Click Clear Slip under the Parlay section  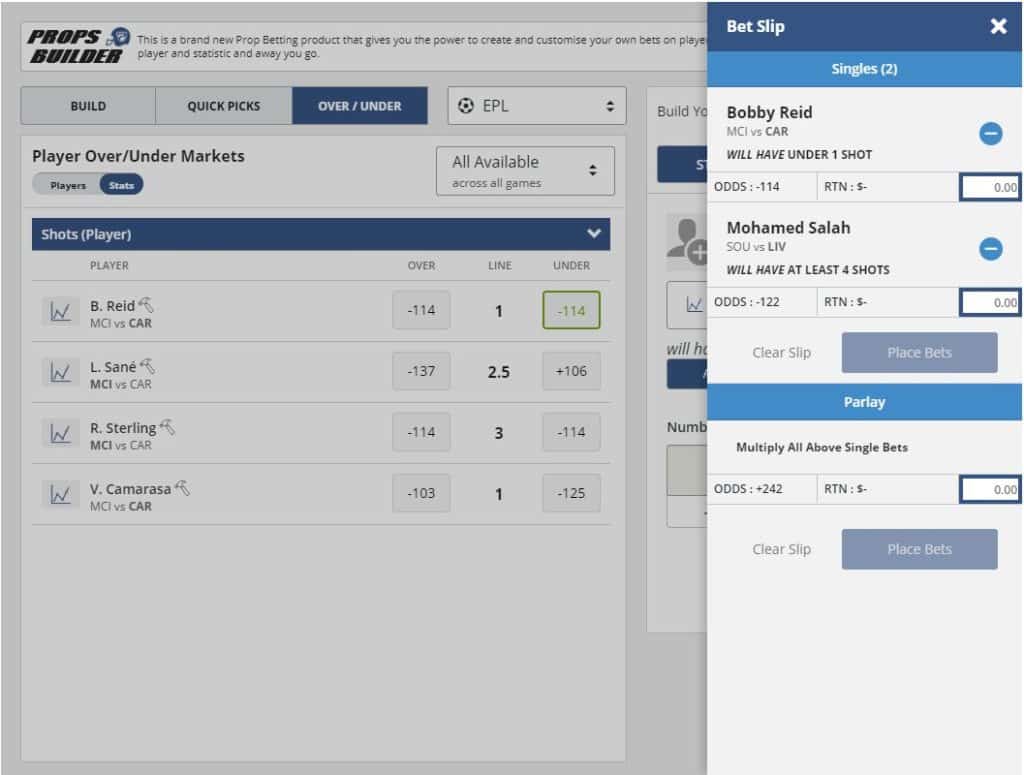click(781, 549)
